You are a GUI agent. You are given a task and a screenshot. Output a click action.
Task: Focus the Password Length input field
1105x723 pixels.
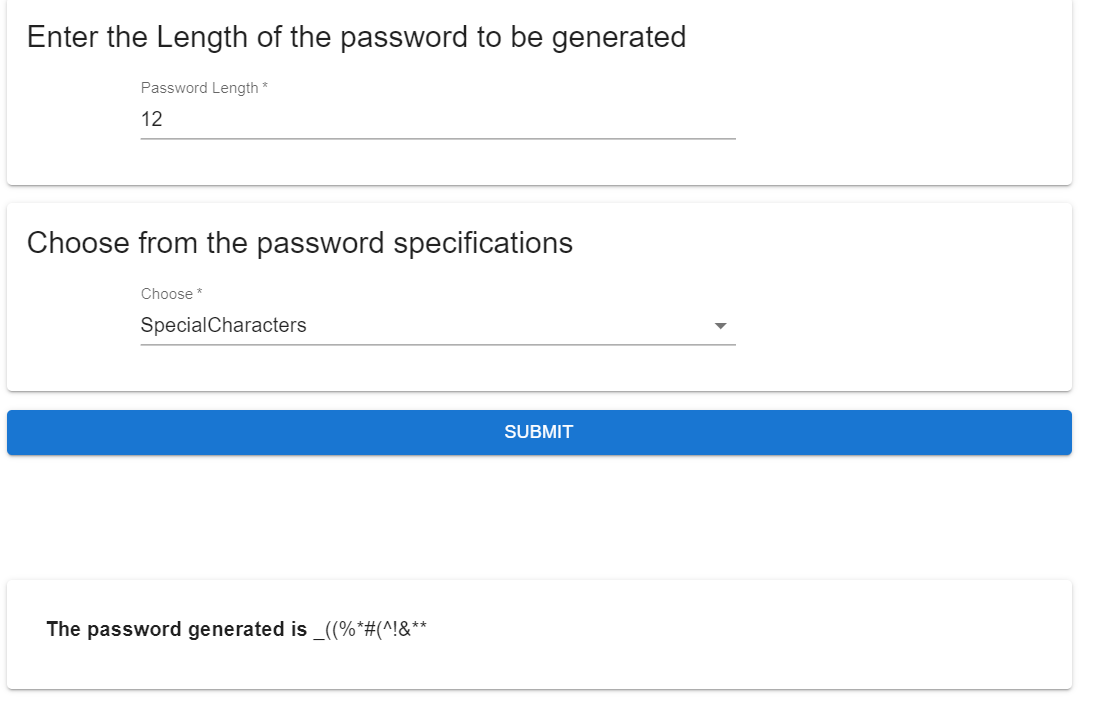pyautogui.click(x=437, y=119)
